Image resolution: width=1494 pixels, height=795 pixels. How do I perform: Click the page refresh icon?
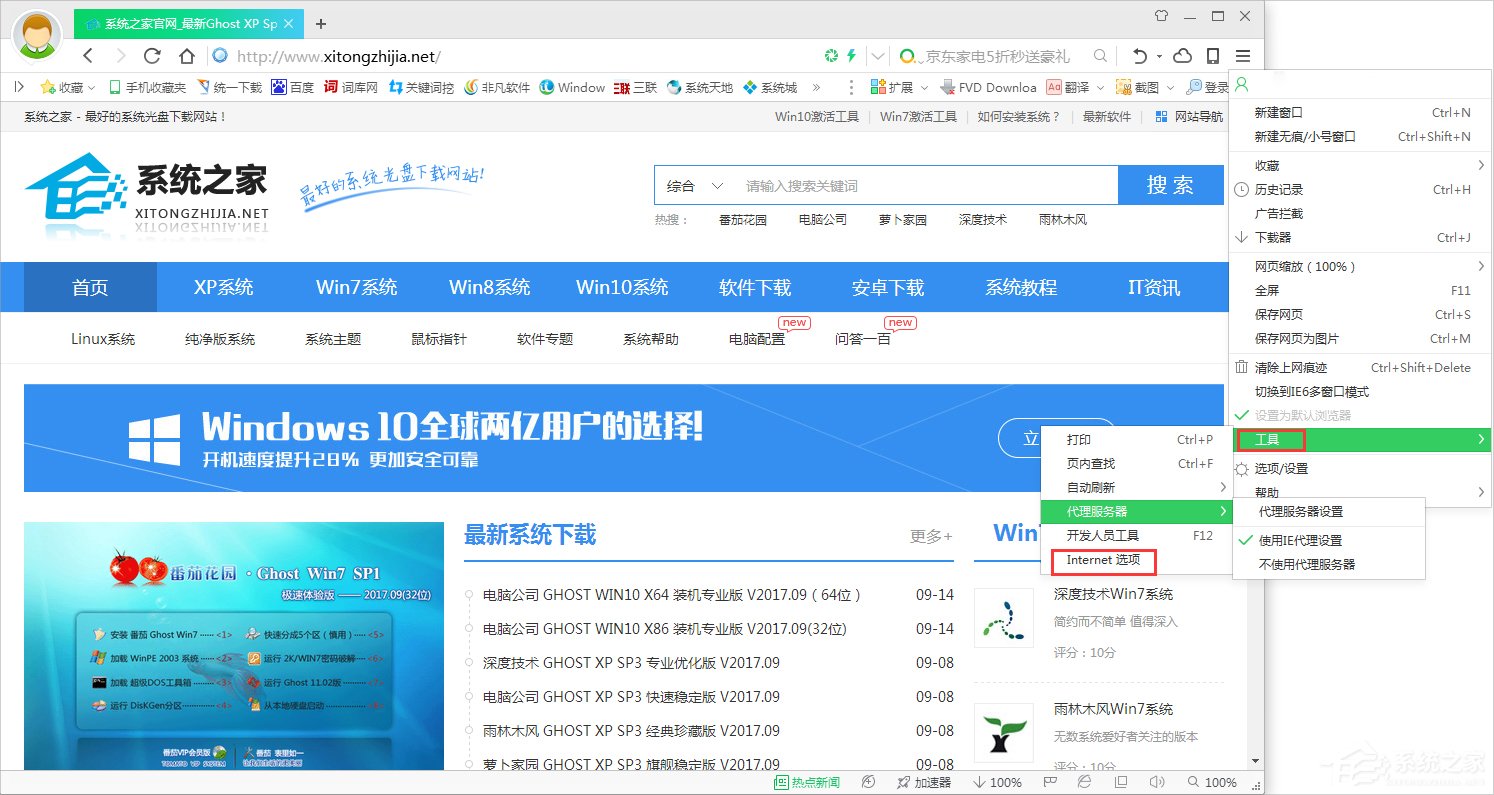pyautogui.click(x=151, y=56)
